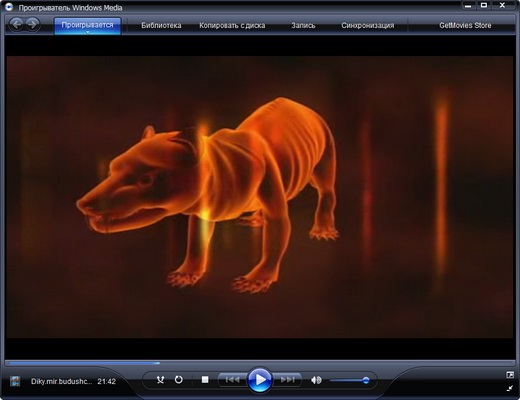Go back with the Back arrow

coord(16,24)
